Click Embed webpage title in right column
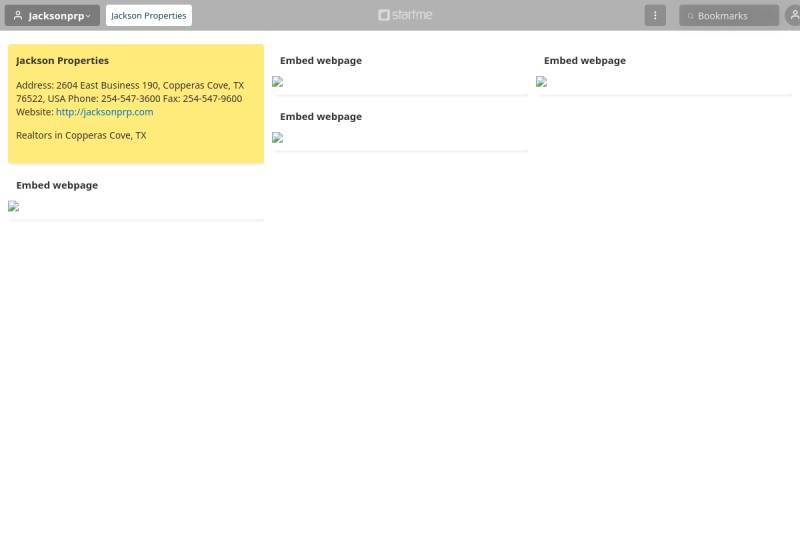The height and width of the screenshot is (533, 800). click(585, 60)
